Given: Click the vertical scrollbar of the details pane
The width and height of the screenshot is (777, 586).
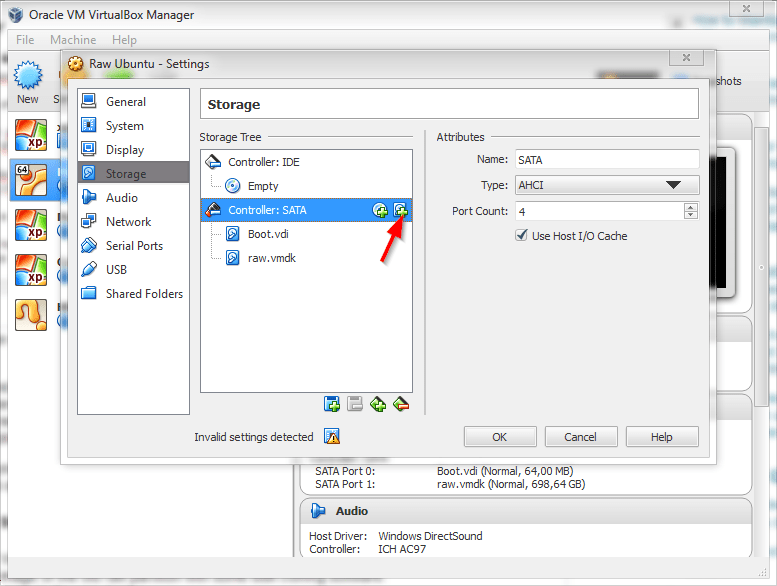Looking at the screenshot, I should 761,267.
